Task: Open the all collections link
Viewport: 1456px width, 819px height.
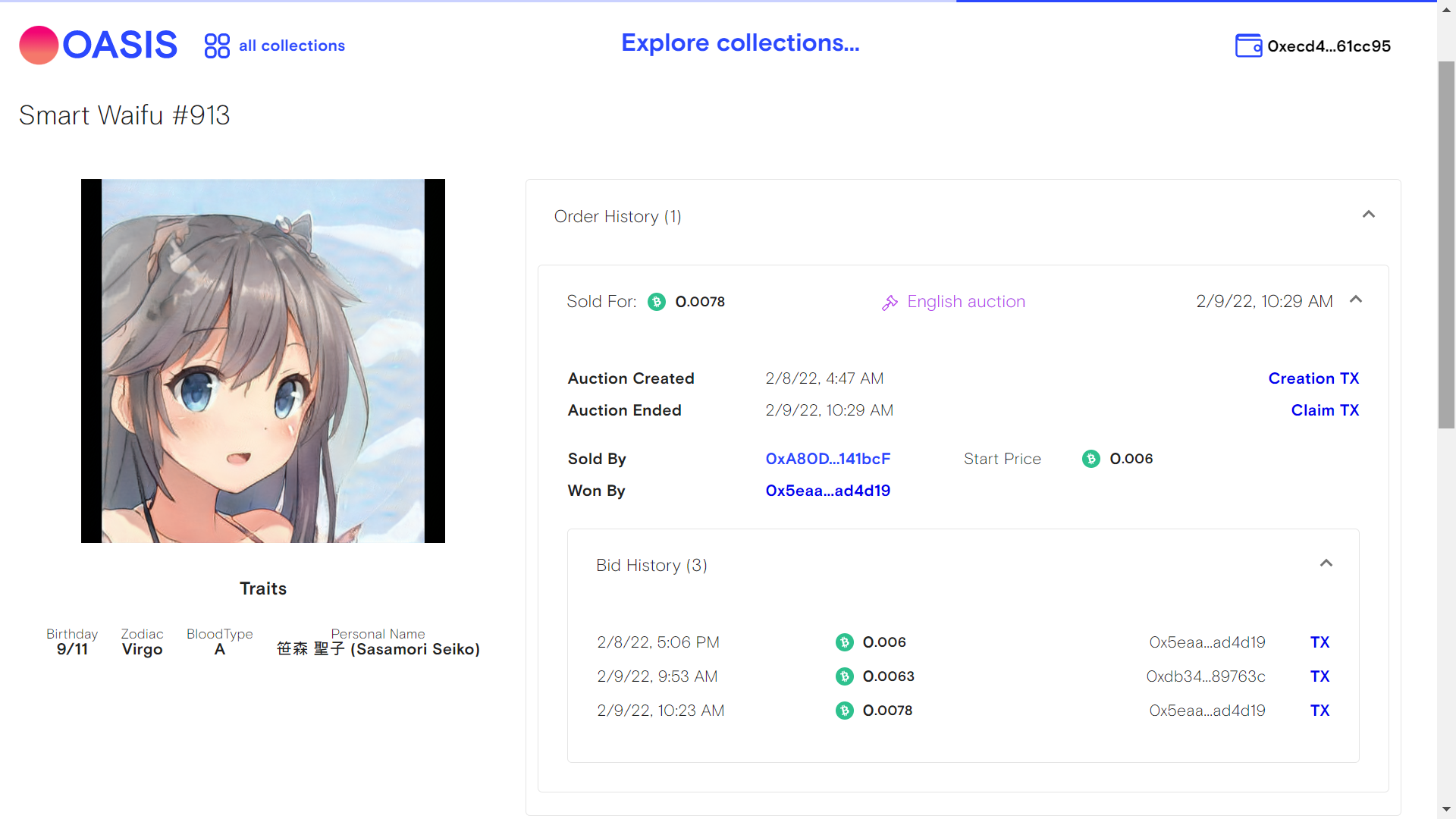Action: pos(292,45)
